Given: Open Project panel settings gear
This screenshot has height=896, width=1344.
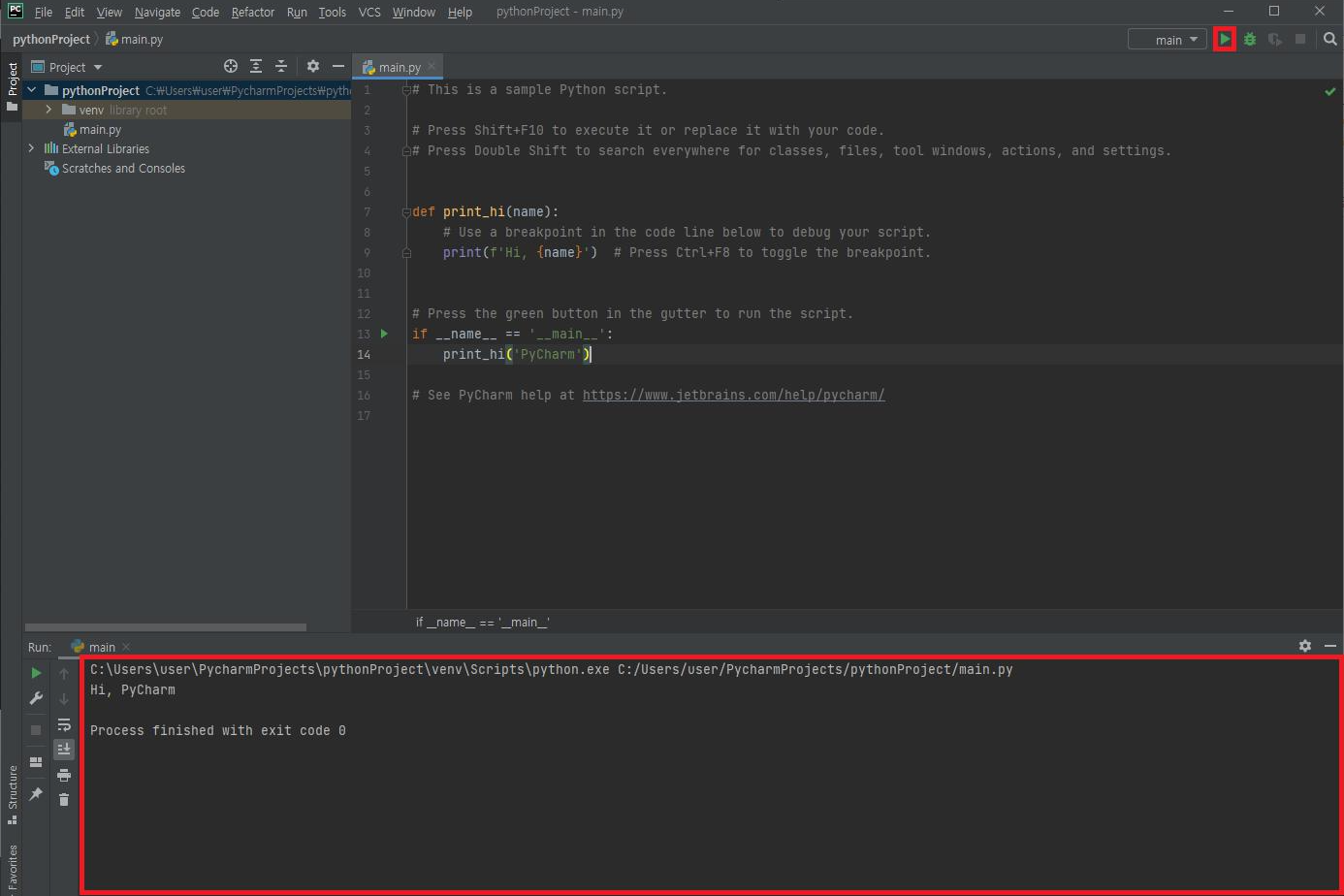Looking at the screenshot, I should pos(313,66).
